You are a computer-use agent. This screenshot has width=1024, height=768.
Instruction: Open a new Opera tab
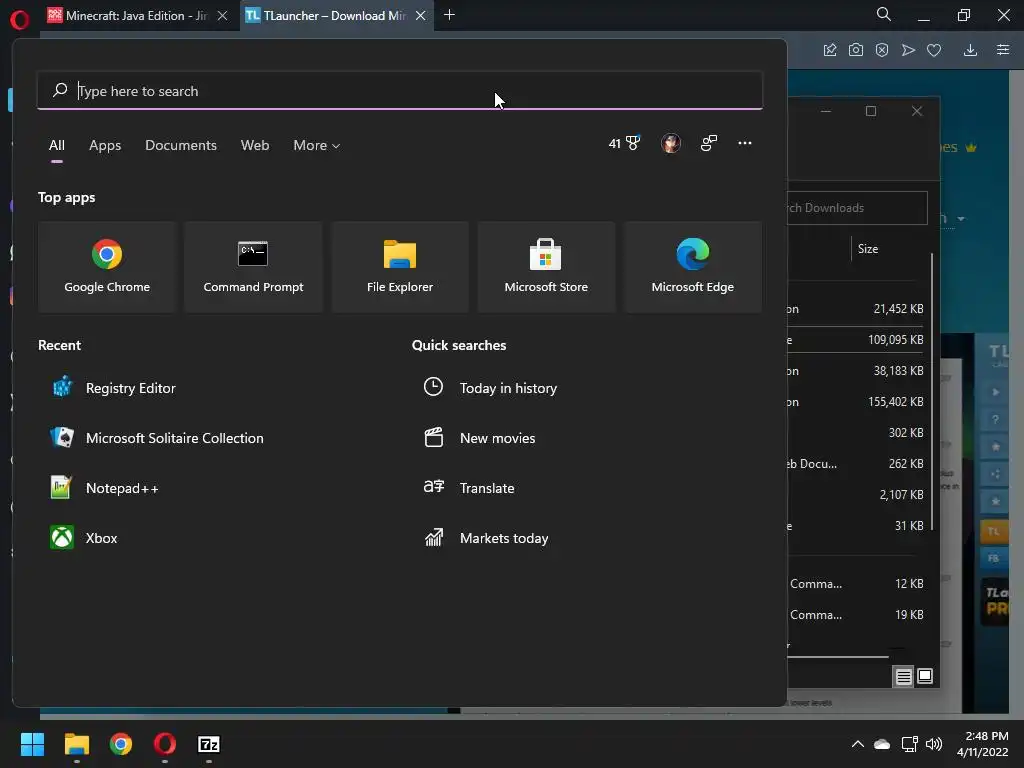click(449, 15)
